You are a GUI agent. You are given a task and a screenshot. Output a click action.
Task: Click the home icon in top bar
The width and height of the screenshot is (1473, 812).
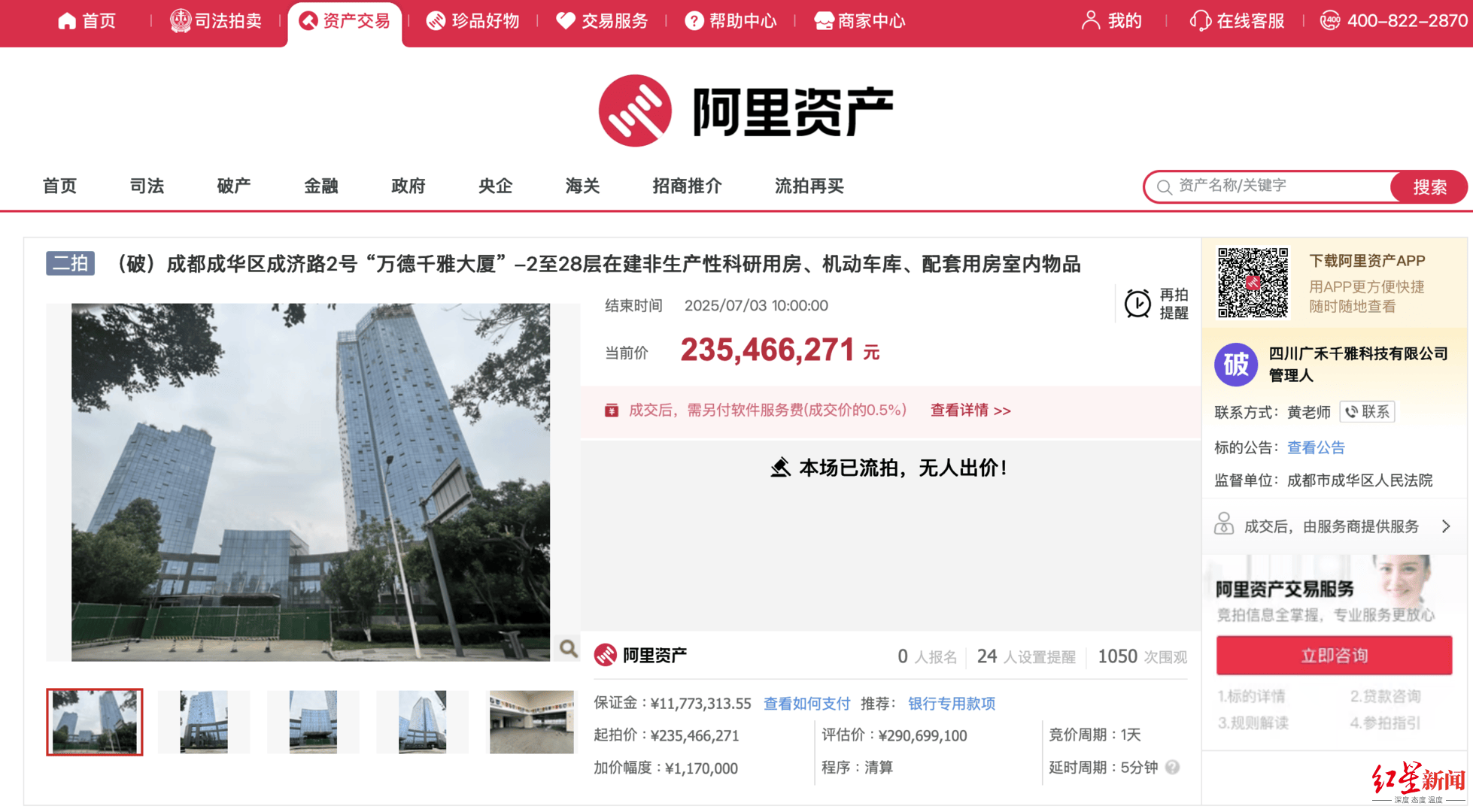[x=67, y=21]
